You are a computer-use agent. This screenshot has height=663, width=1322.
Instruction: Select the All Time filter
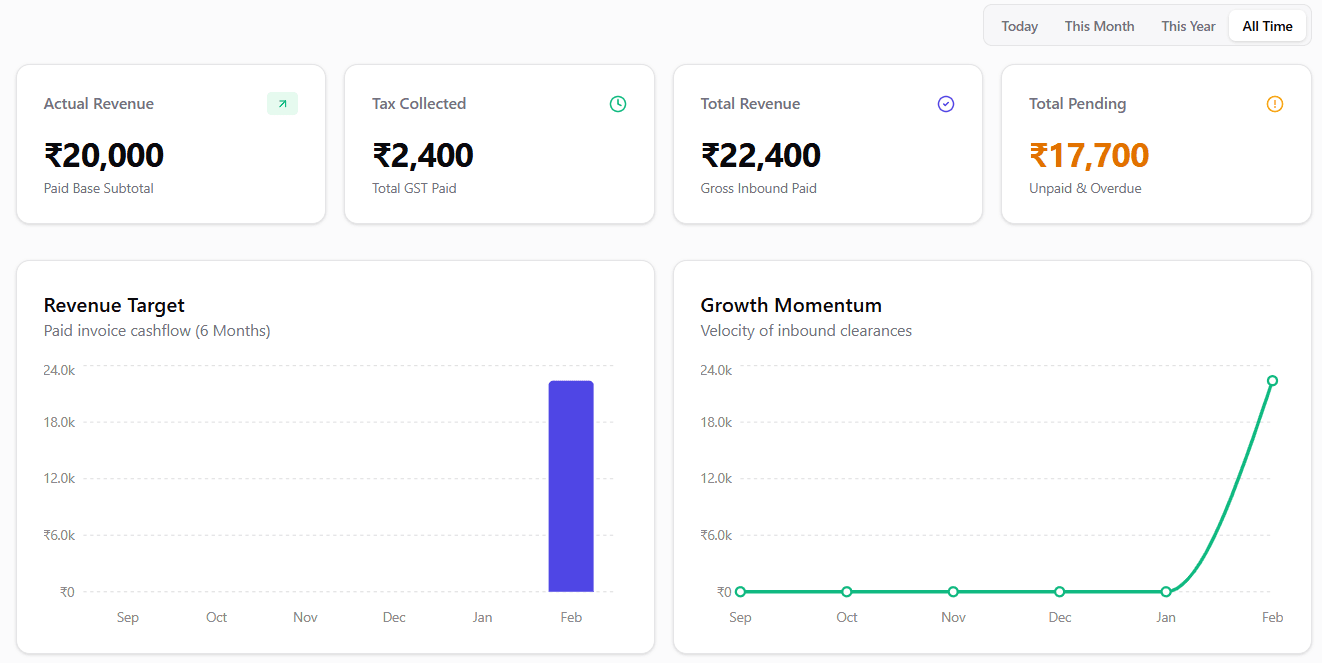coord(1267,25)
